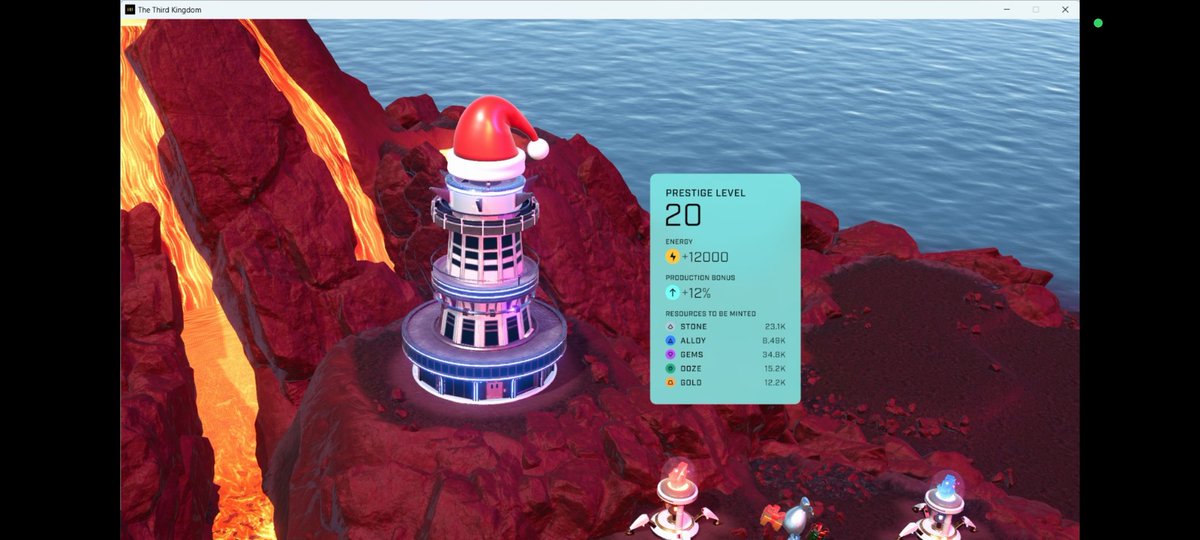
Task: Click the Gold resource icon
Action: 670,383
